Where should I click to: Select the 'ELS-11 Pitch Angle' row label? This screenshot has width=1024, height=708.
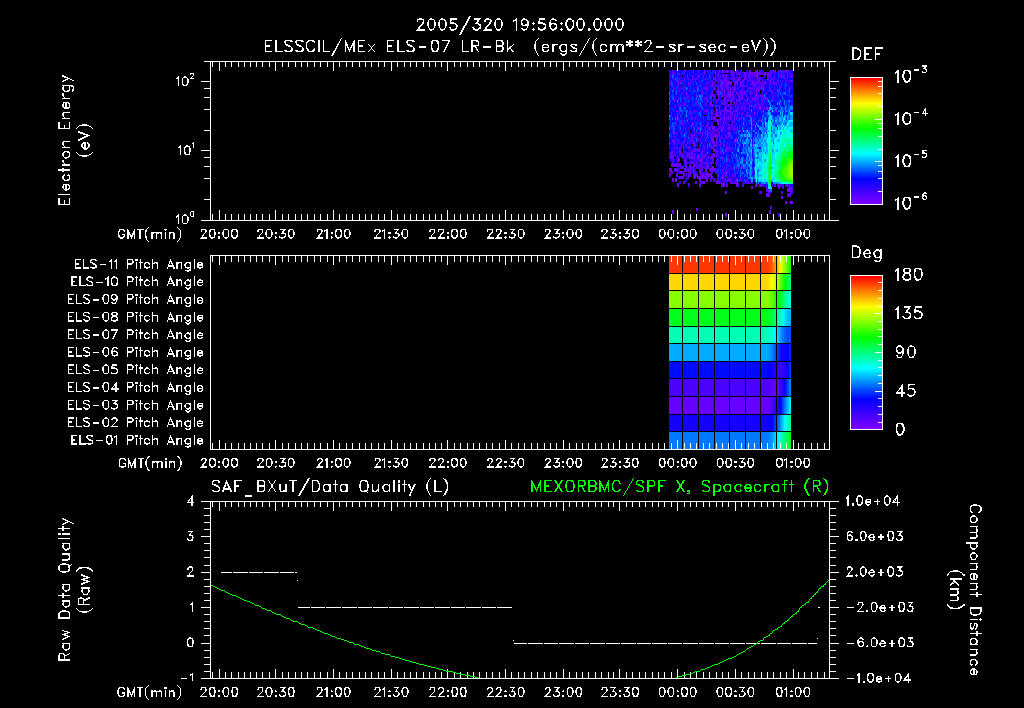tap(138, 264)
